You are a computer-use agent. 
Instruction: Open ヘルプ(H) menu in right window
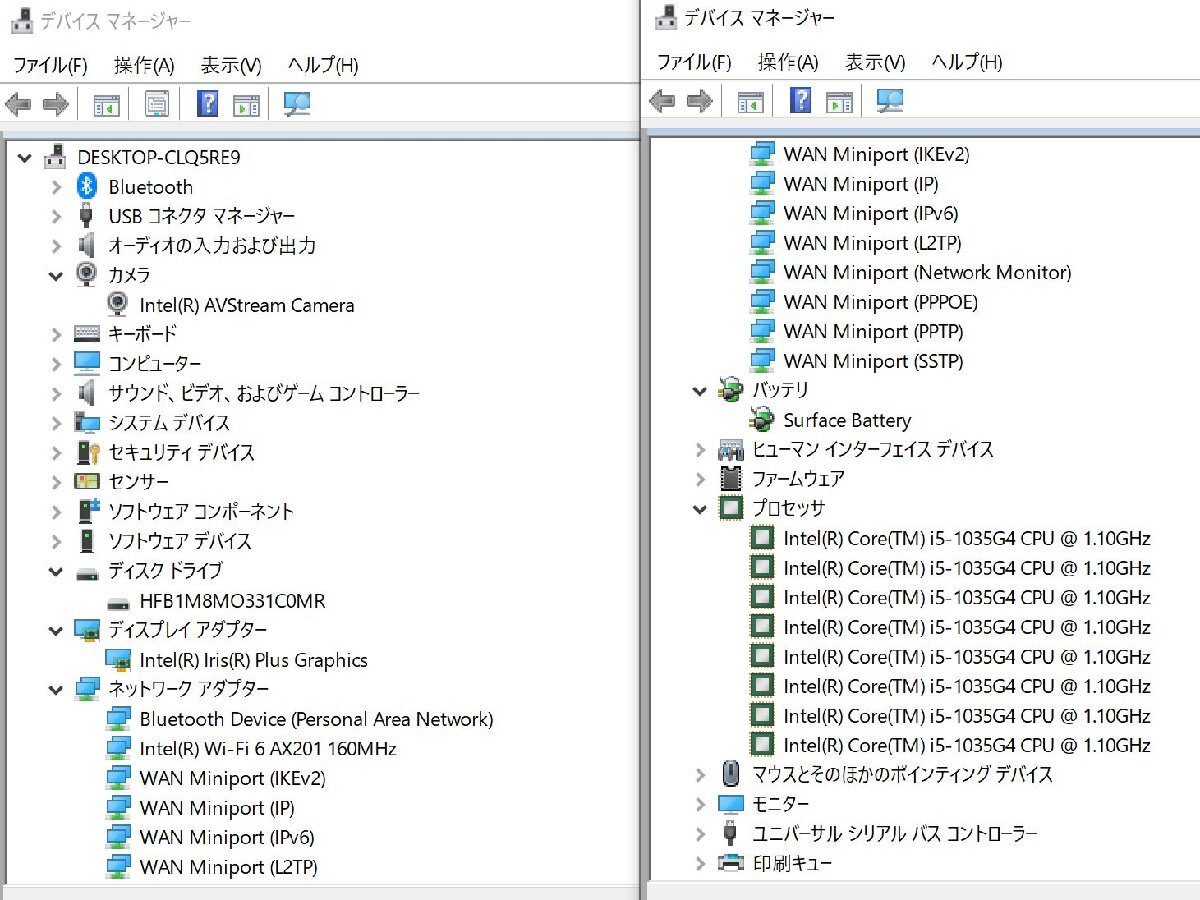click(967, 62)
